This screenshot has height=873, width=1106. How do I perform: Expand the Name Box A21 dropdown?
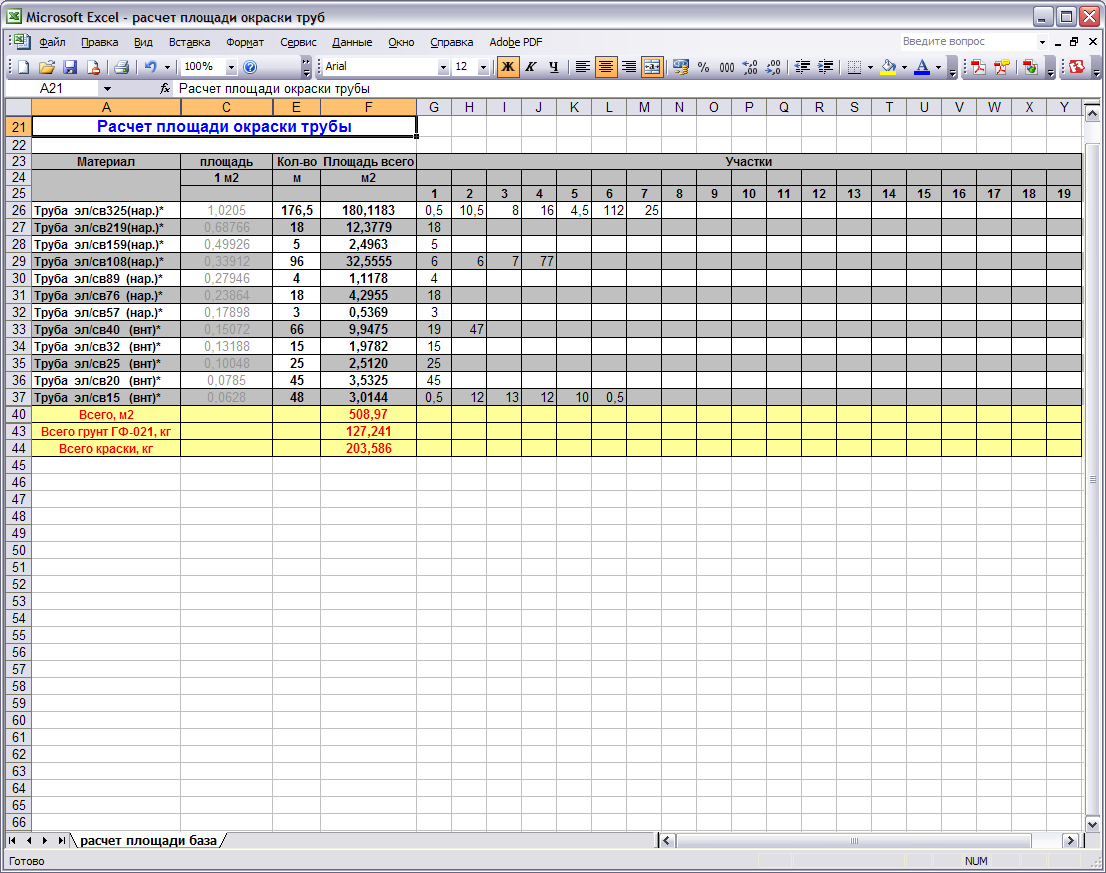107,89
